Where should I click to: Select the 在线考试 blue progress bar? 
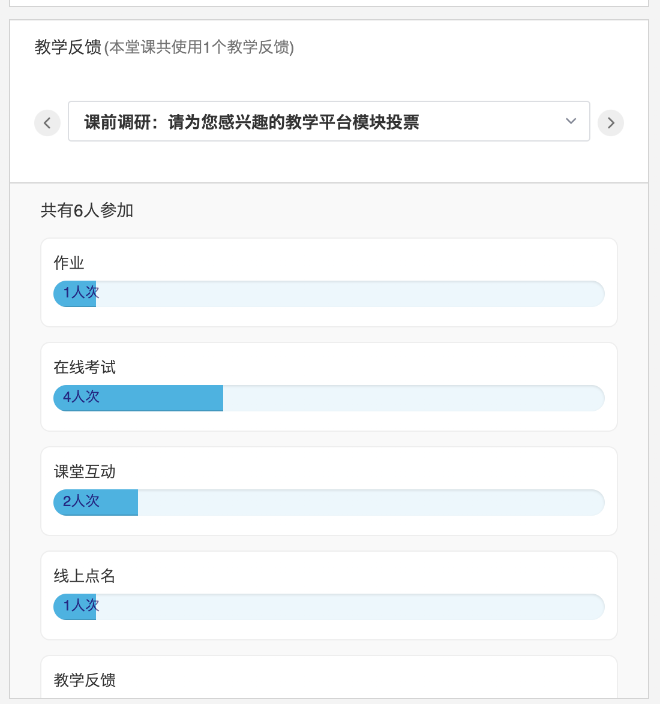(x=138, y=398)
